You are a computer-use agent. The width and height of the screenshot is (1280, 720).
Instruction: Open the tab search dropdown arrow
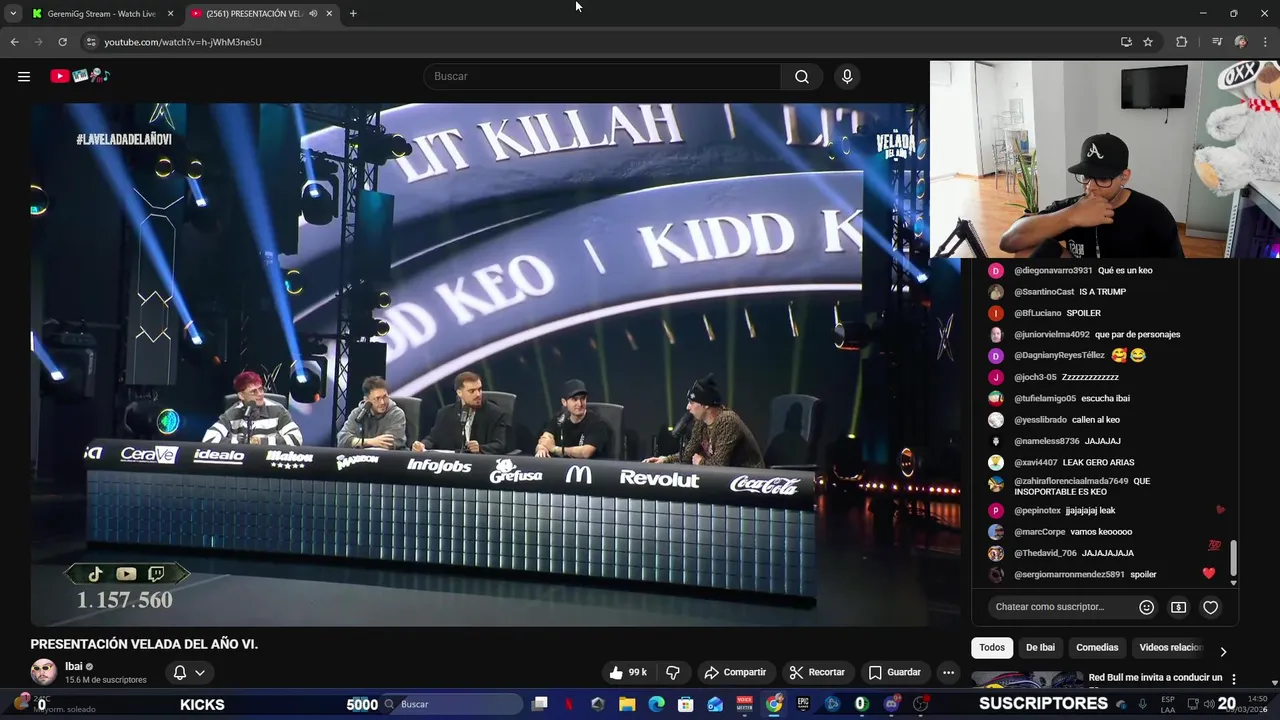pyautogui.click(x=13, y=14)
